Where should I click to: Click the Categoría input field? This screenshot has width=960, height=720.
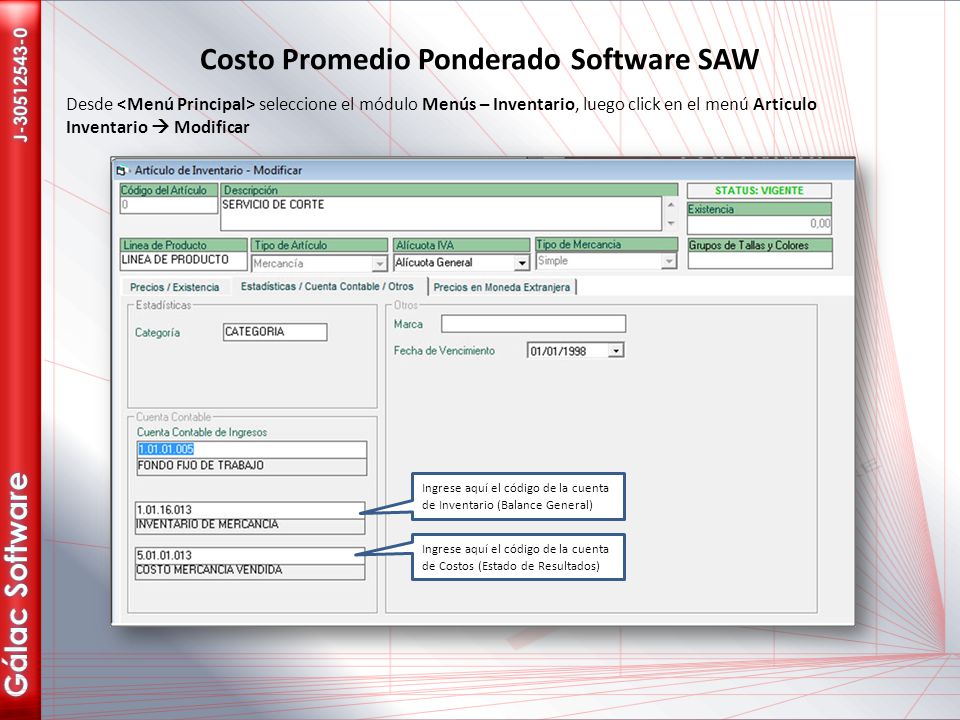point(275,332)
